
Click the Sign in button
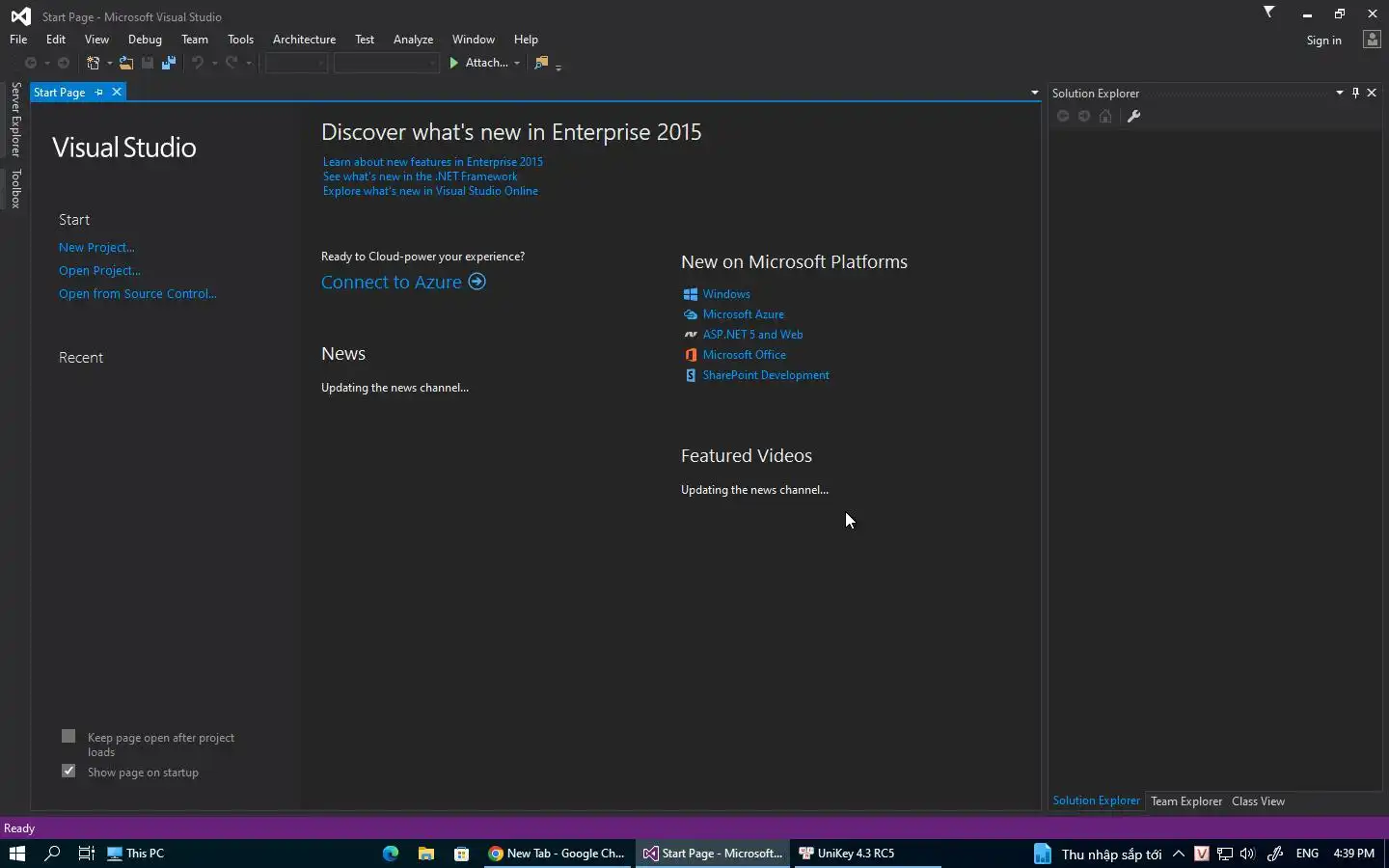(x=1323, y=41)
